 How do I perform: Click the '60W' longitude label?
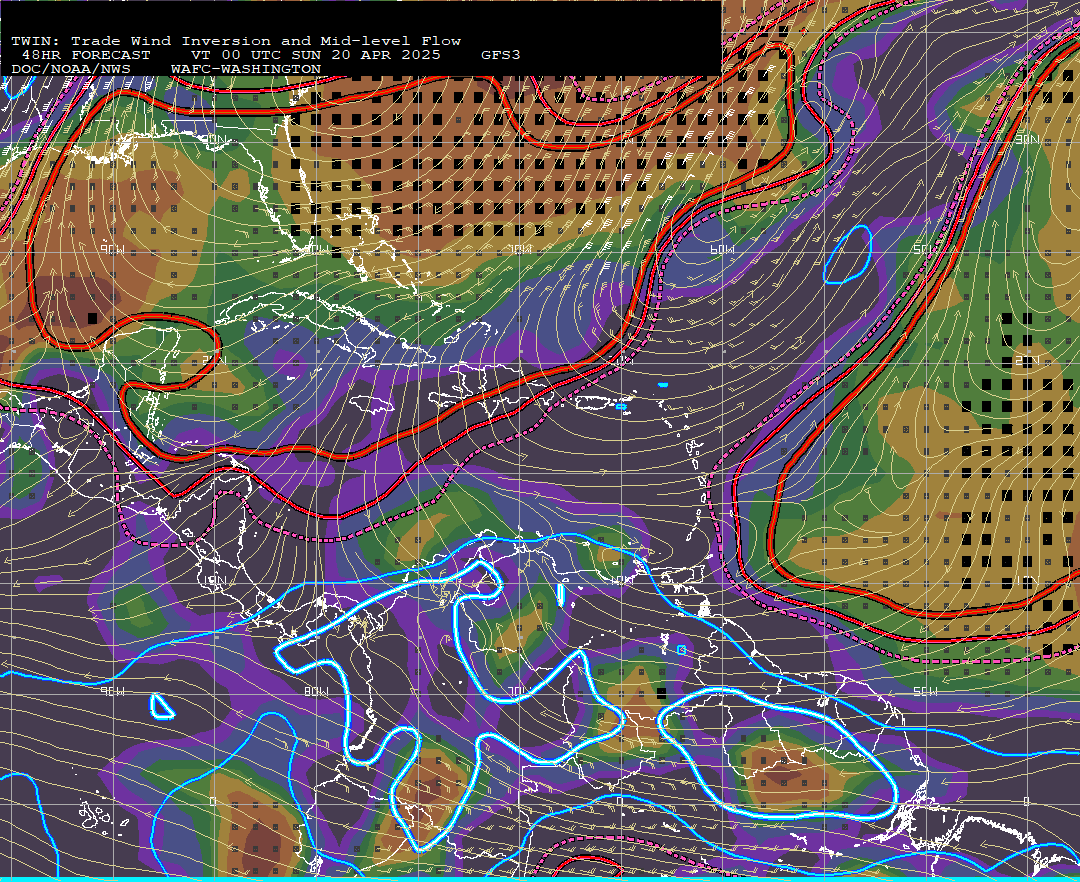(721, 249)
